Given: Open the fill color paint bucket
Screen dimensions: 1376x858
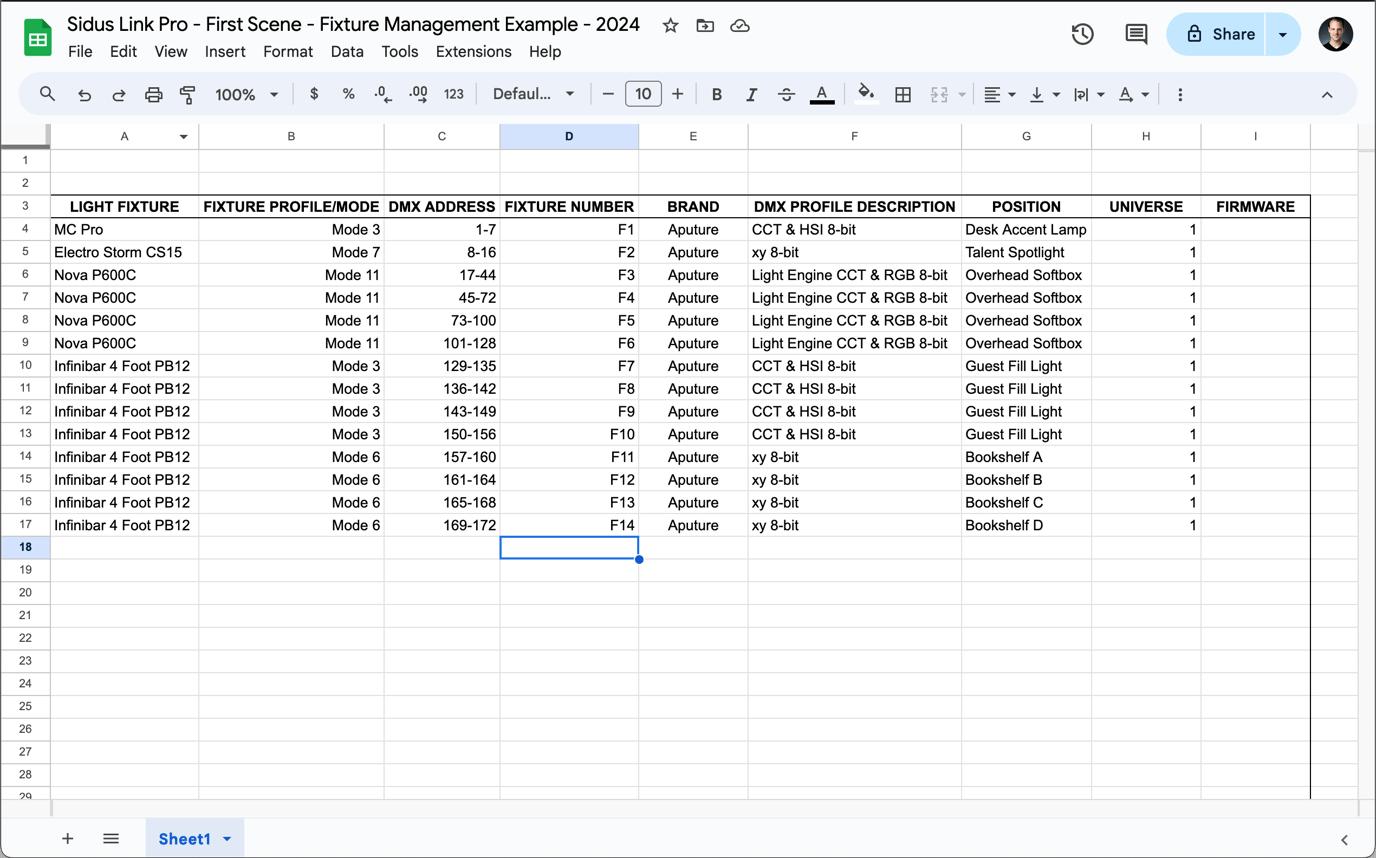Looking at the screenshot, I should pyautogui.click(x=866, y=94).
